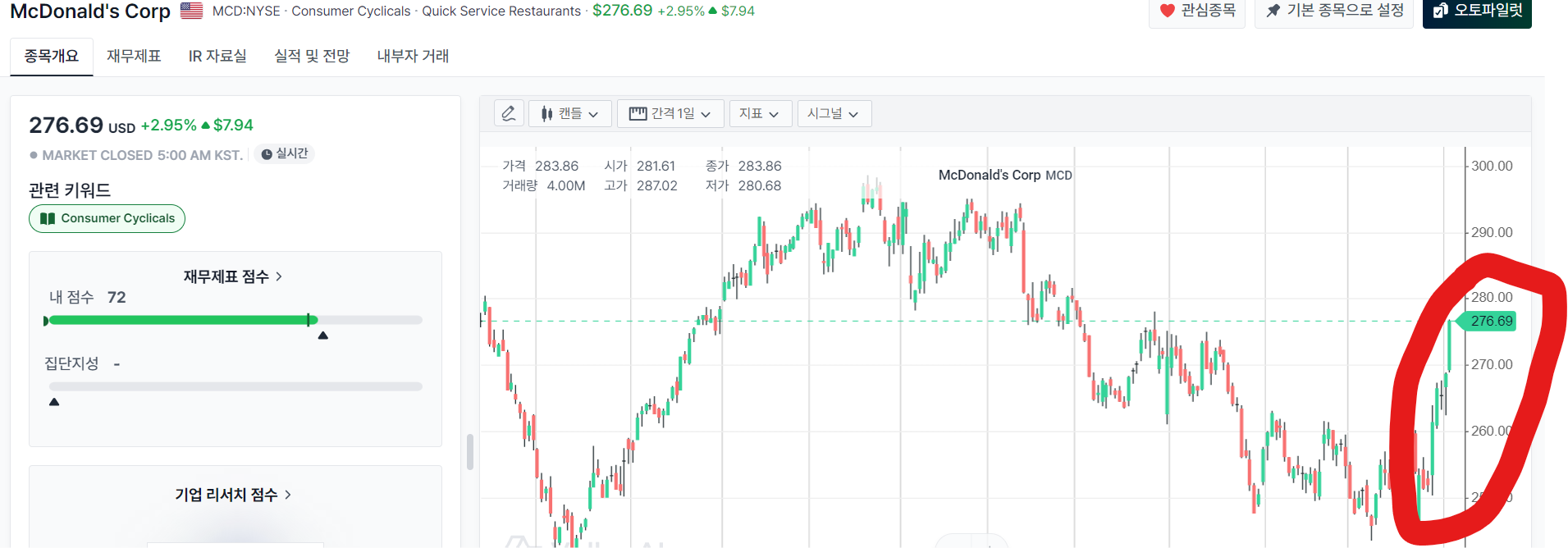Click the McDonald's Corp MCD chart title
Screen dimensions: 1568x548
pos(1005,175)
